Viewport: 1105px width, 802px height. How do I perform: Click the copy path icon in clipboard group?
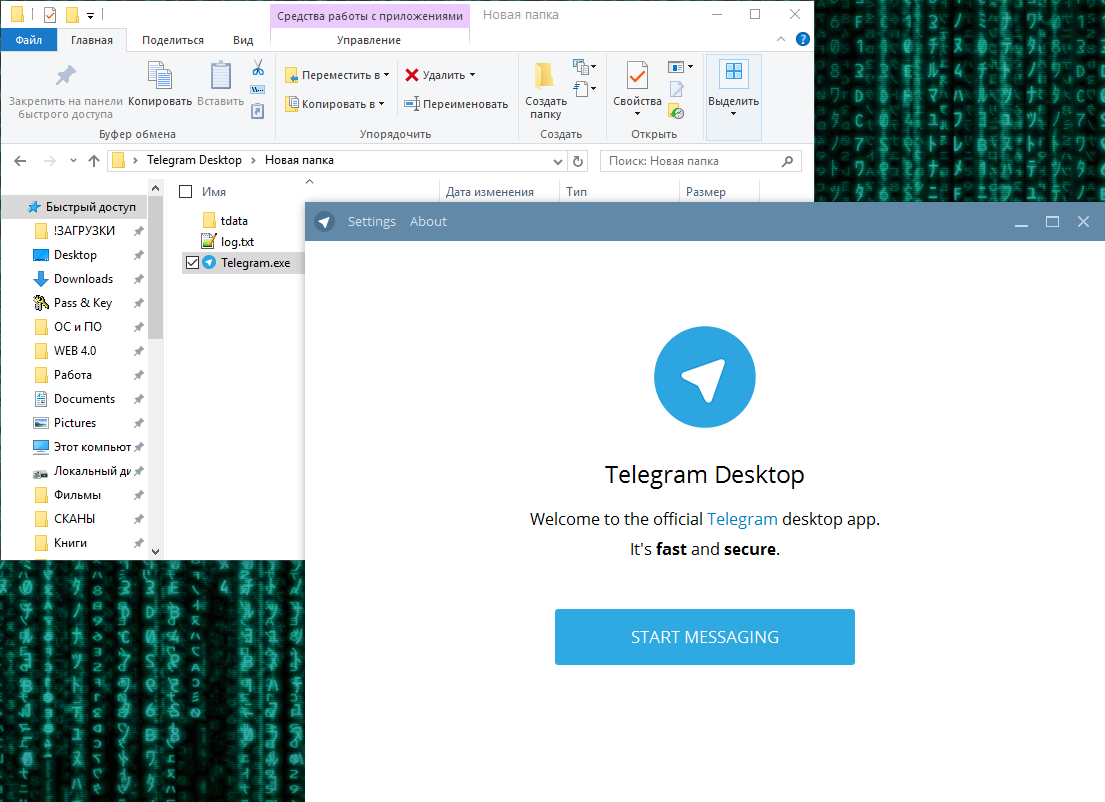(x=258, y=90)
